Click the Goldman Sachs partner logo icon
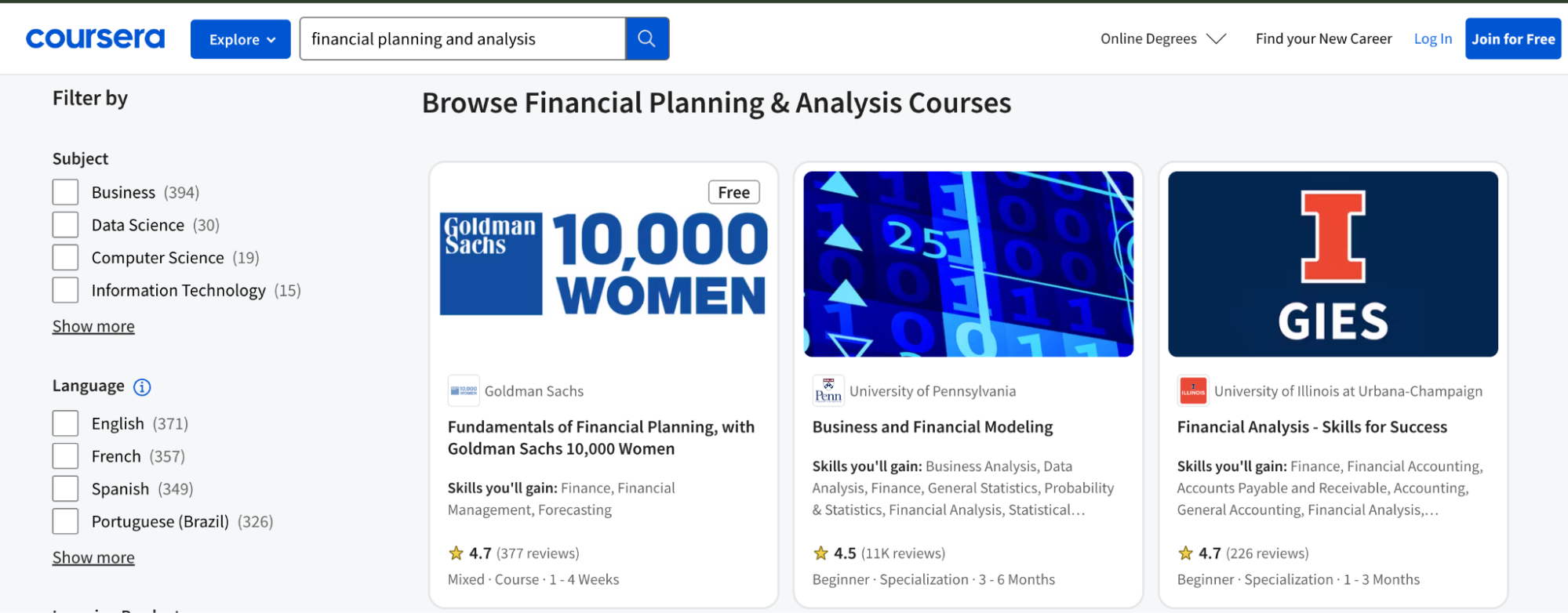This screenshot has width=1568, height=613. pos(463,390)
